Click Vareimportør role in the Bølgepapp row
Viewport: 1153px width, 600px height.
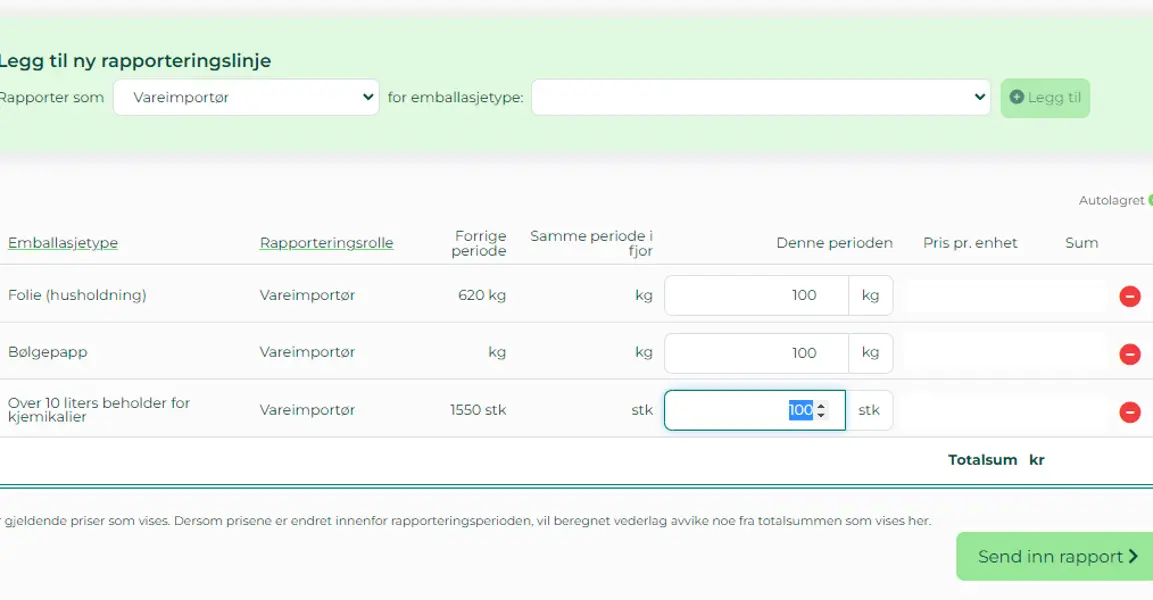pyautogui.click(x=307, y=352)
